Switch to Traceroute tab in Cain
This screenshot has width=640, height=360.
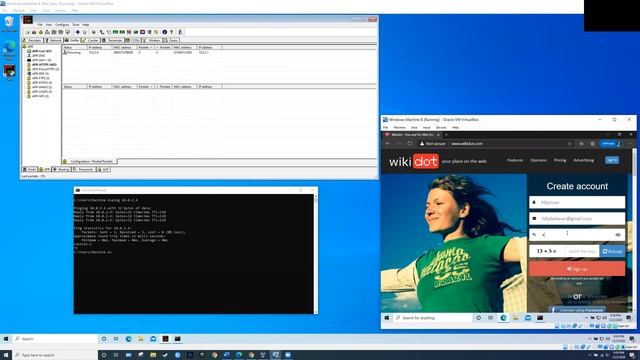(x=112, y=40)
